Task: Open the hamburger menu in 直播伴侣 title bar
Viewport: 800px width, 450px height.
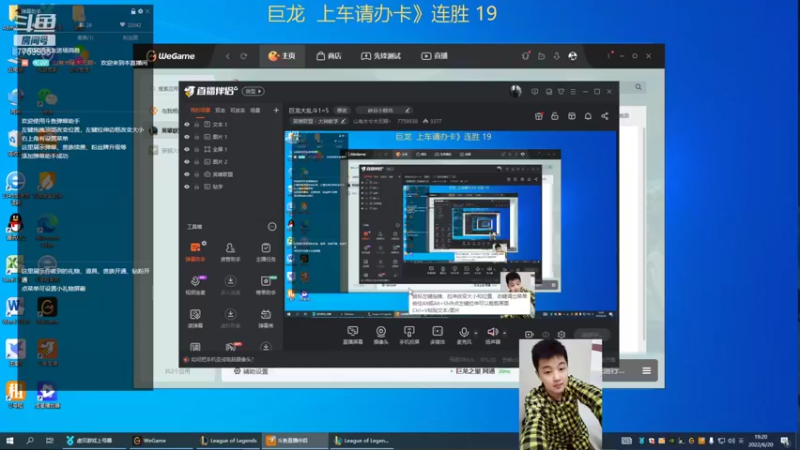Action: tap(573, 92)
